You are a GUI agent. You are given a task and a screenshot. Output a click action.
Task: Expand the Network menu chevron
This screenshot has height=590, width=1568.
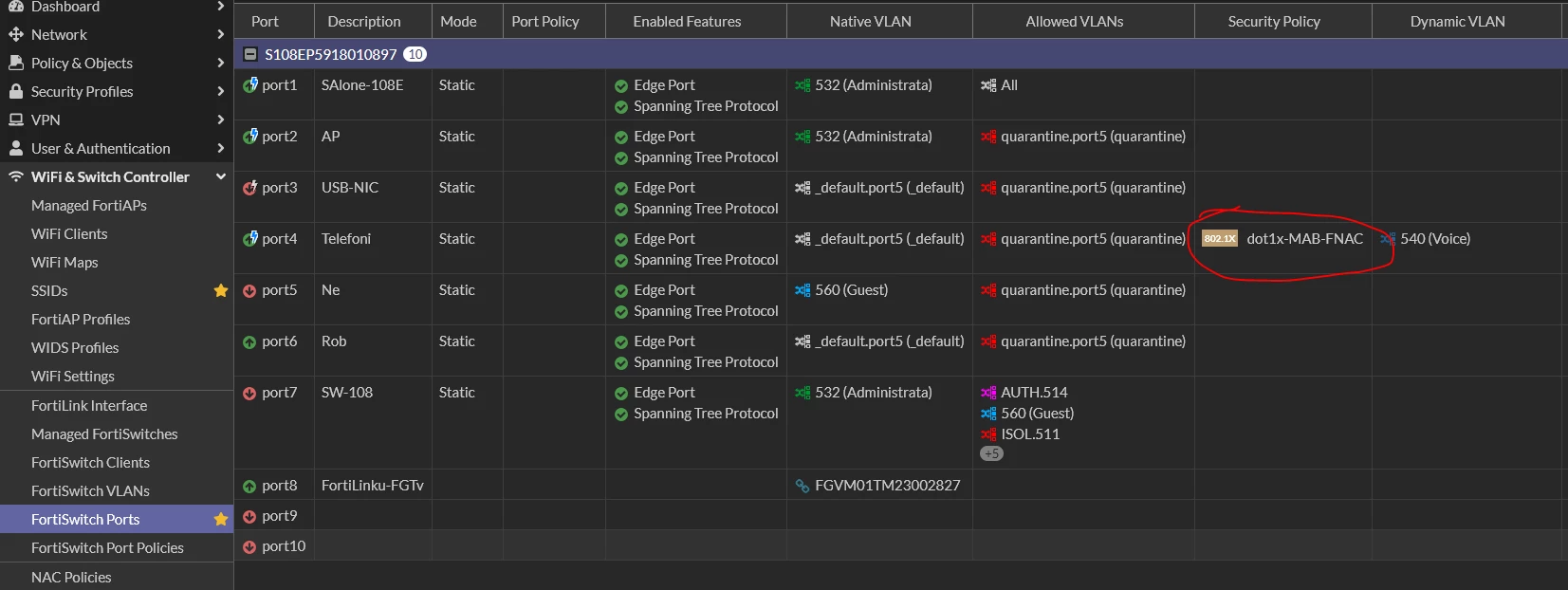pos(220,34)
